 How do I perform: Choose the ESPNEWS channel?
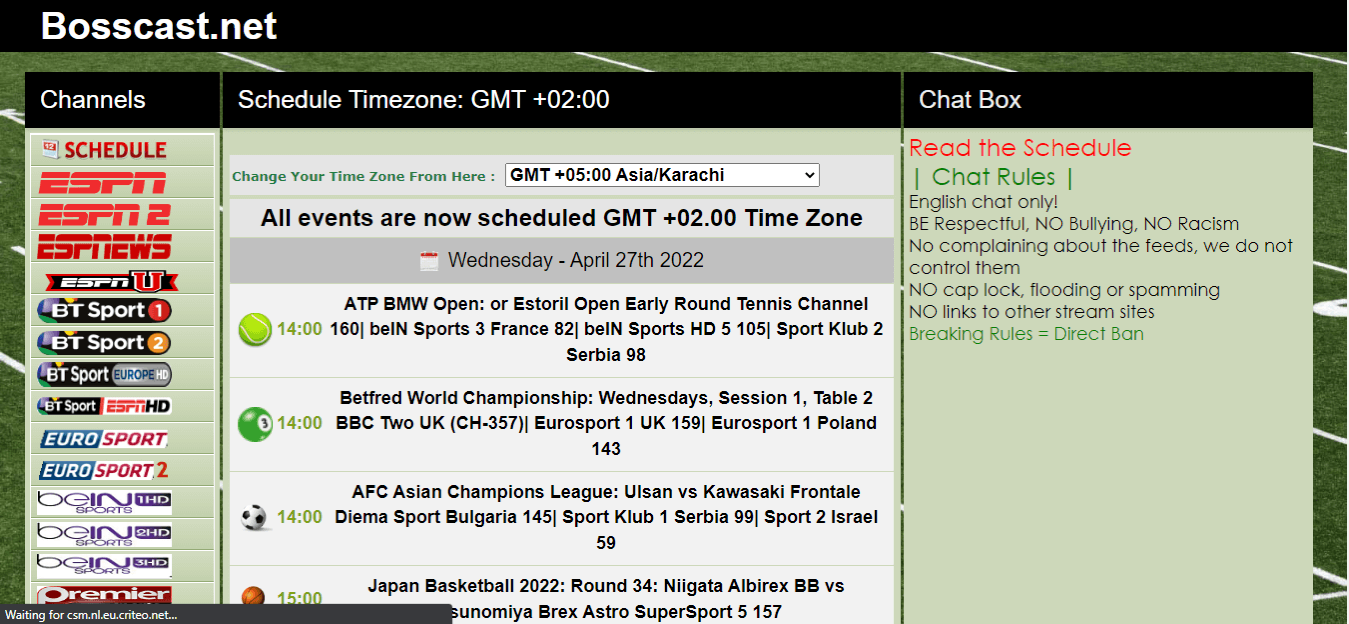[104, 246]
